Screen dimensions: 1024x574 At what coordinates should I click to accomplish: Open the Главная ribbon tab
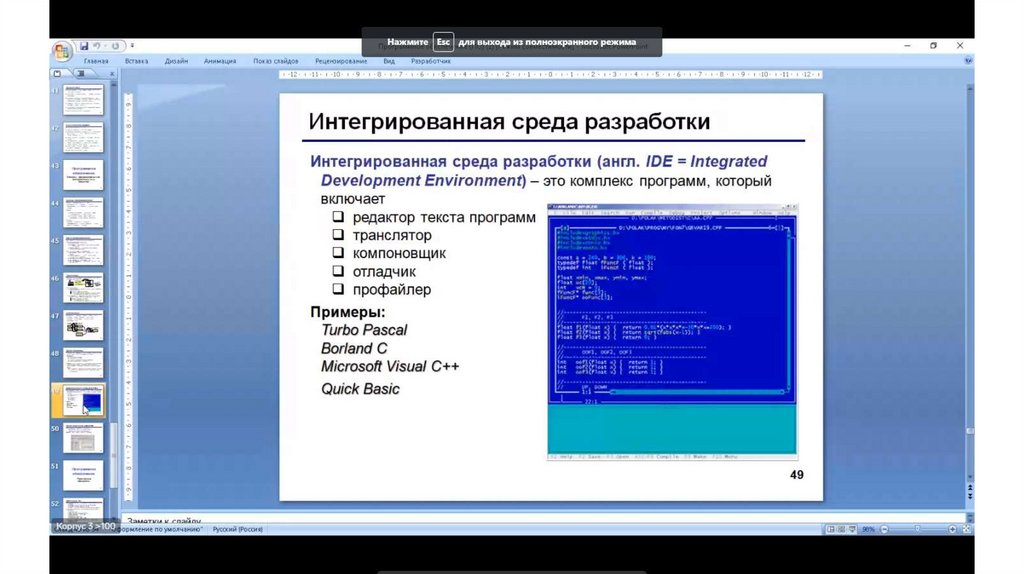click(96, 61)
